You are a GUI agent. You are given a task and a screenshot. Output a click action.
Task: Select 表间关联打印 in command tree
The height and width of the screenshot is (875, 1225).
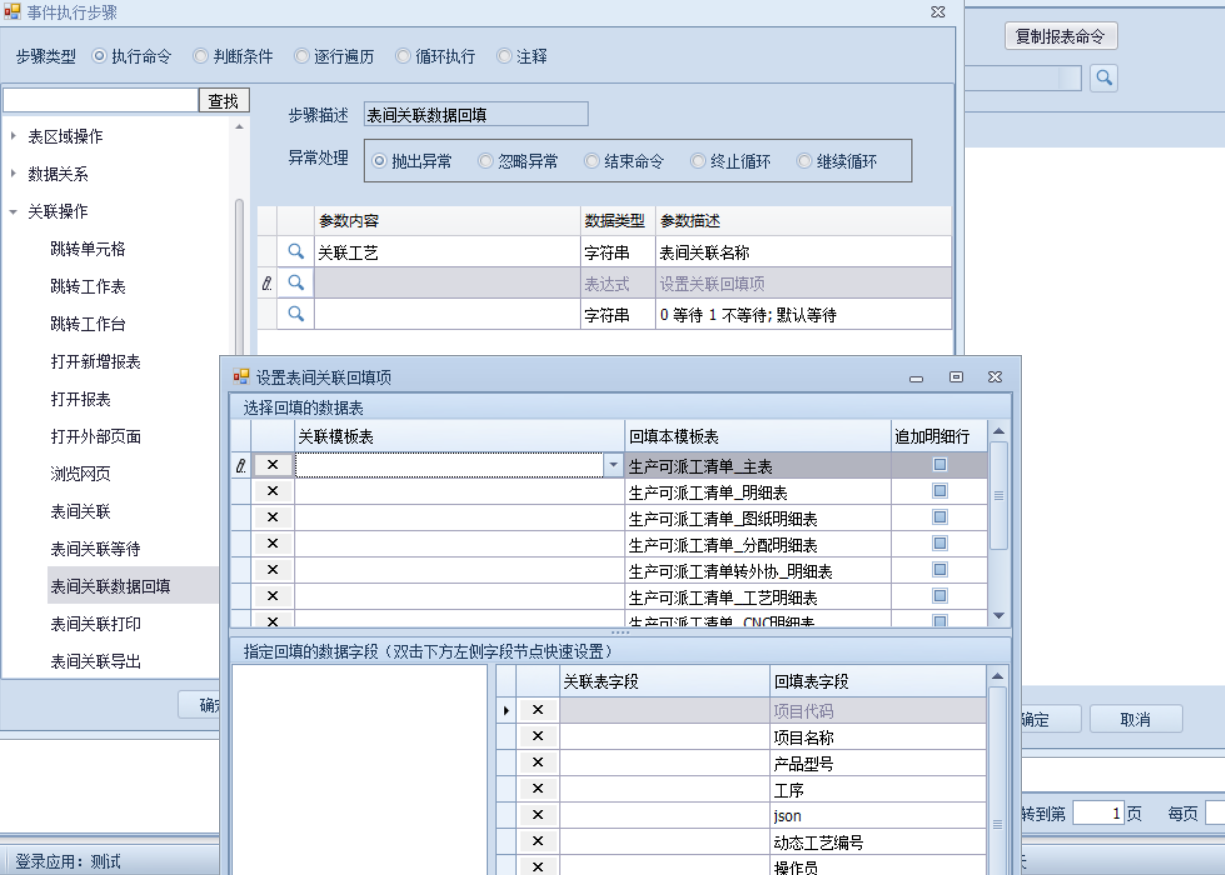tap(96, 624)
